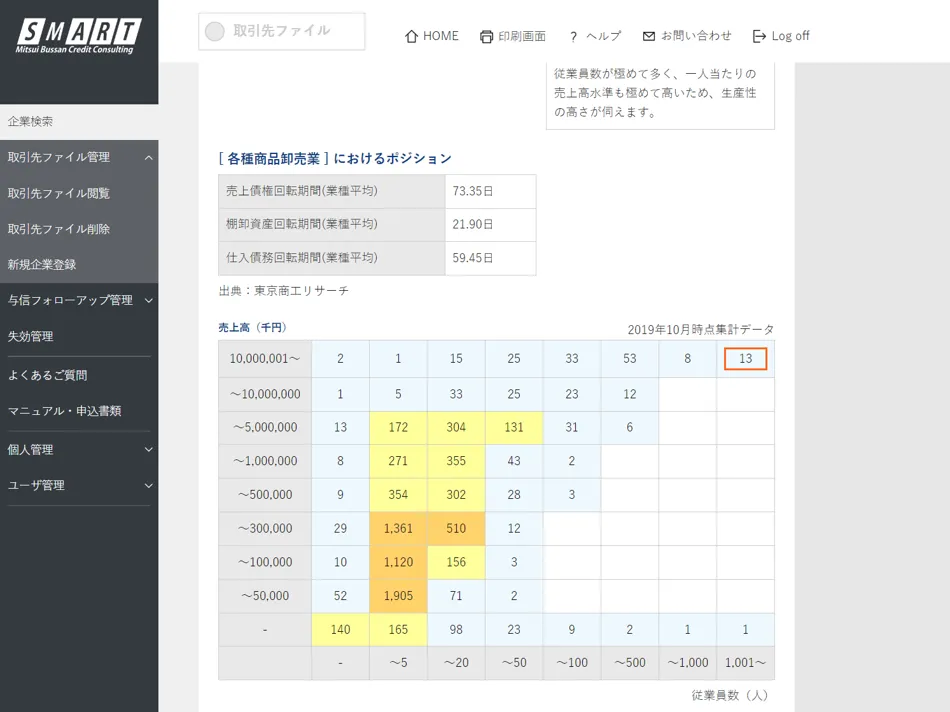950x712 pixels.
Task: Click the HOME house icon
Action: tap(411, 36)
